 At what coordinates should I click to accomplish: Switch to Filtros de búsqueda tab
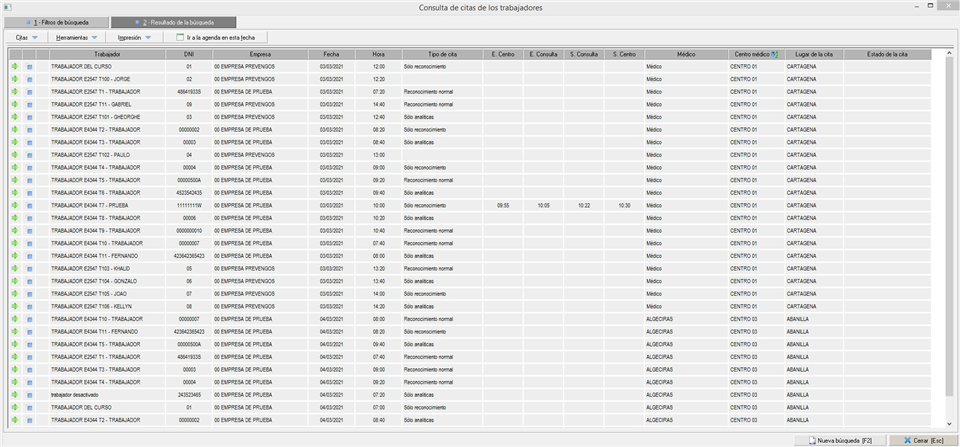[x=56, y=22]
